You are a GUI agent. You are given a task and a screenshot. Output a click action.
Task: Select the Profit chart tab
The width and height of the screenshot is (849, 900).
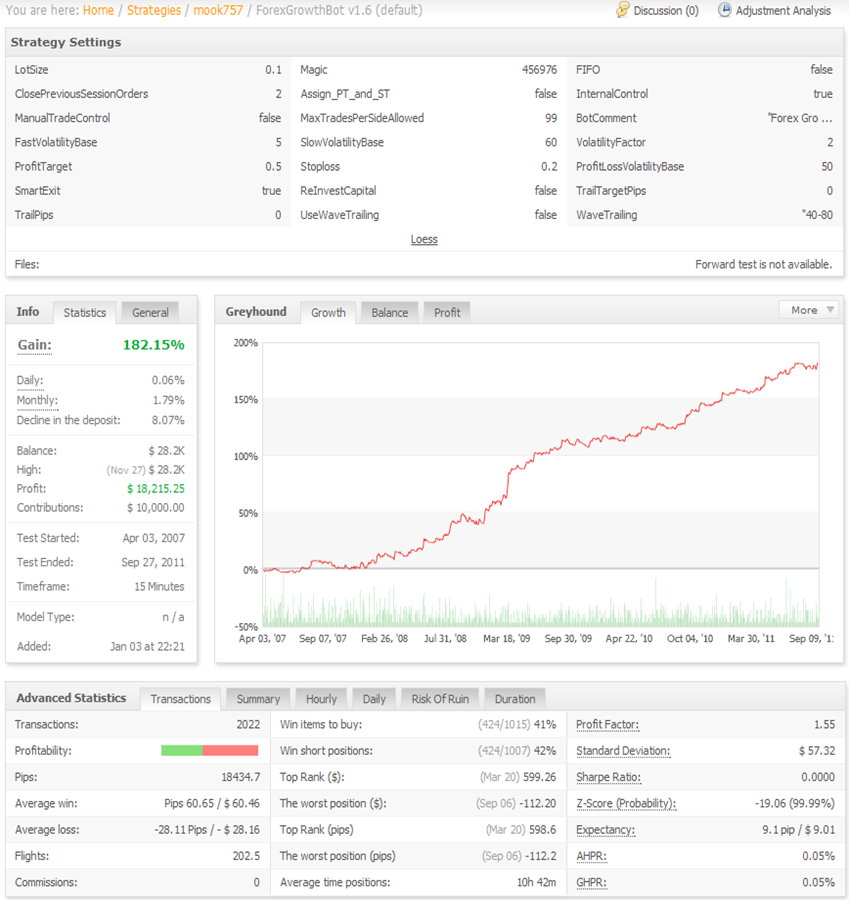pyautogui.click(x=447, y=312)
